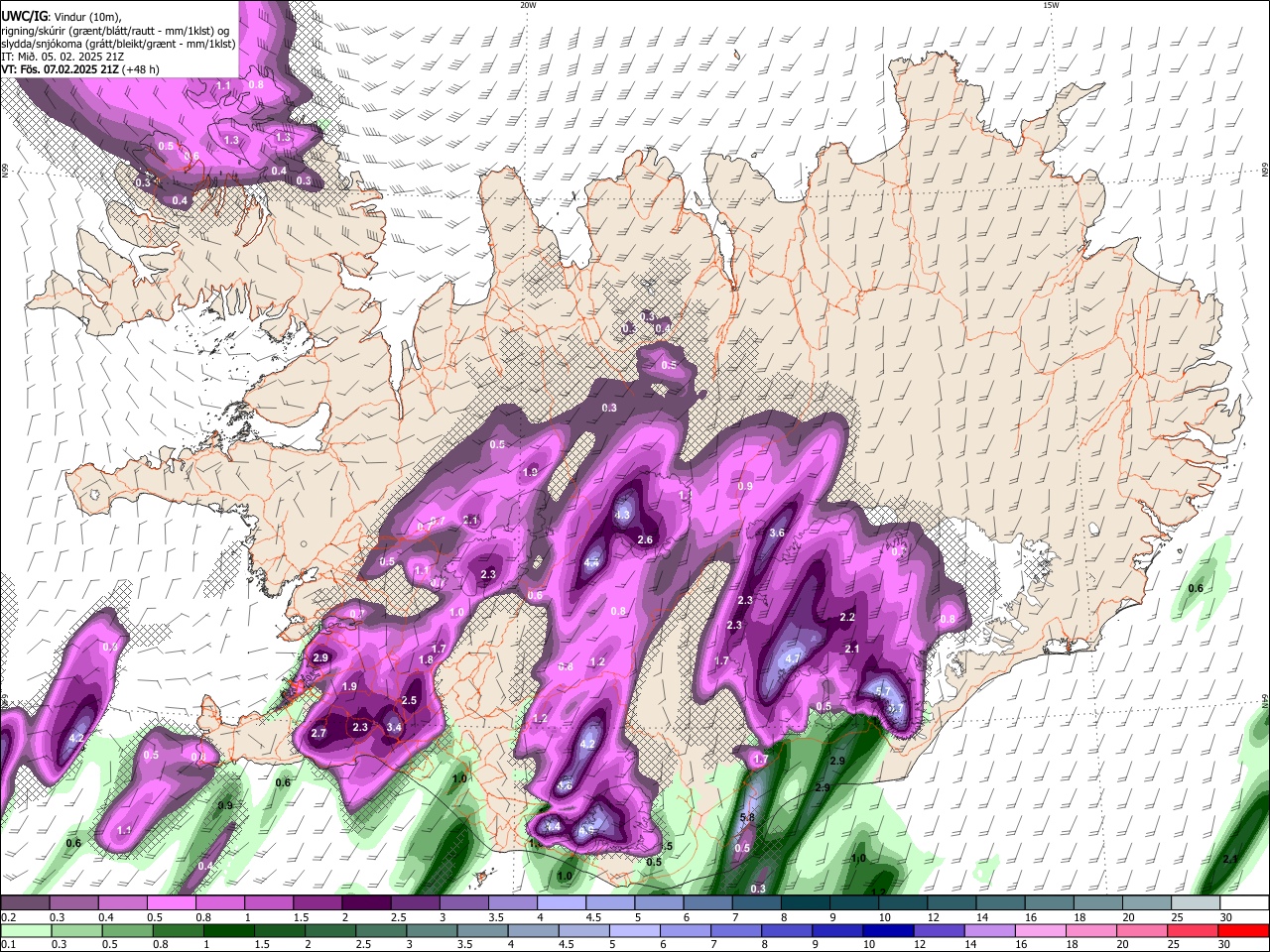This screenshot has height=952, width=1270.
Task: Click the "VT: Fös. 07.02.2025 21Z" valid time
Action: (60, 69)
